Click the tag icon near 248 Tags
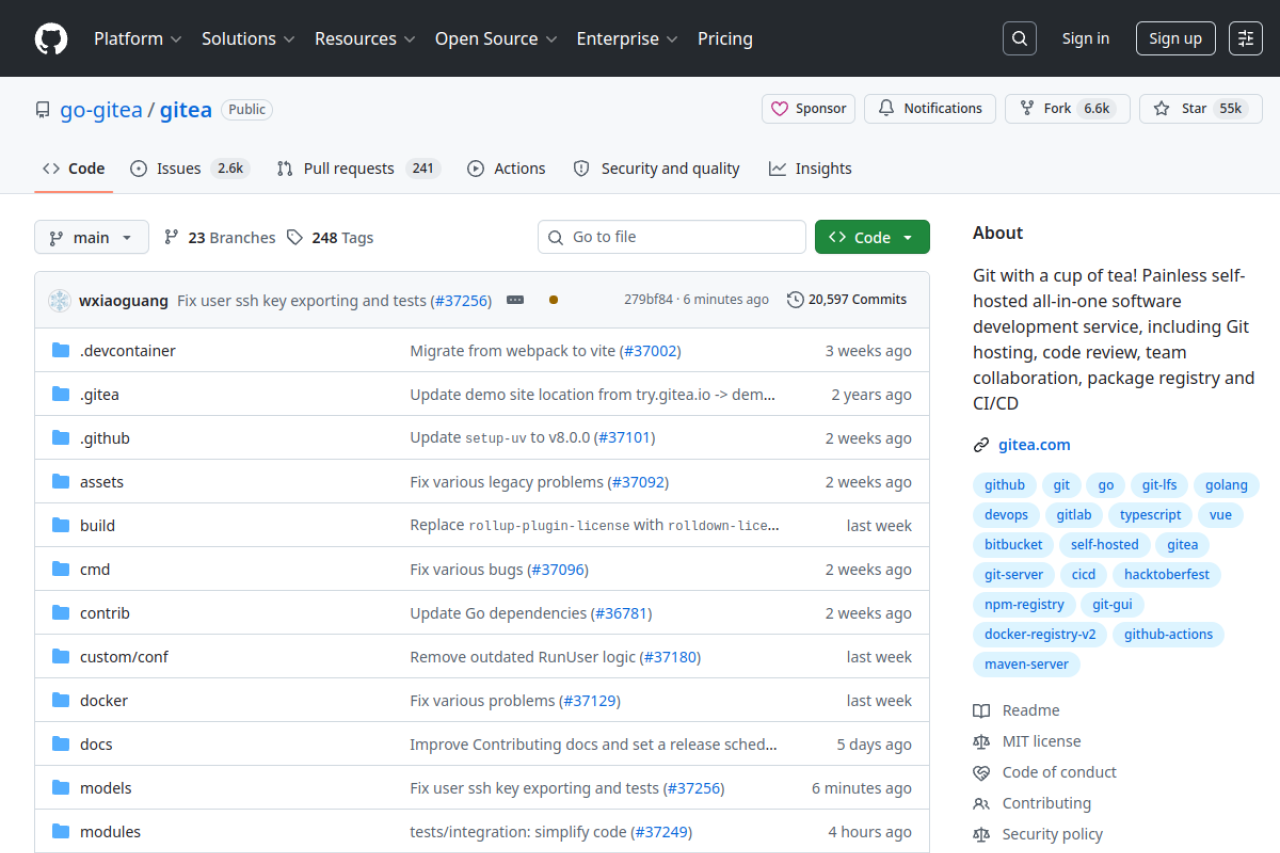Image resolution: width=1280 pixels, height=853 pixels. [x=295, y=237]
